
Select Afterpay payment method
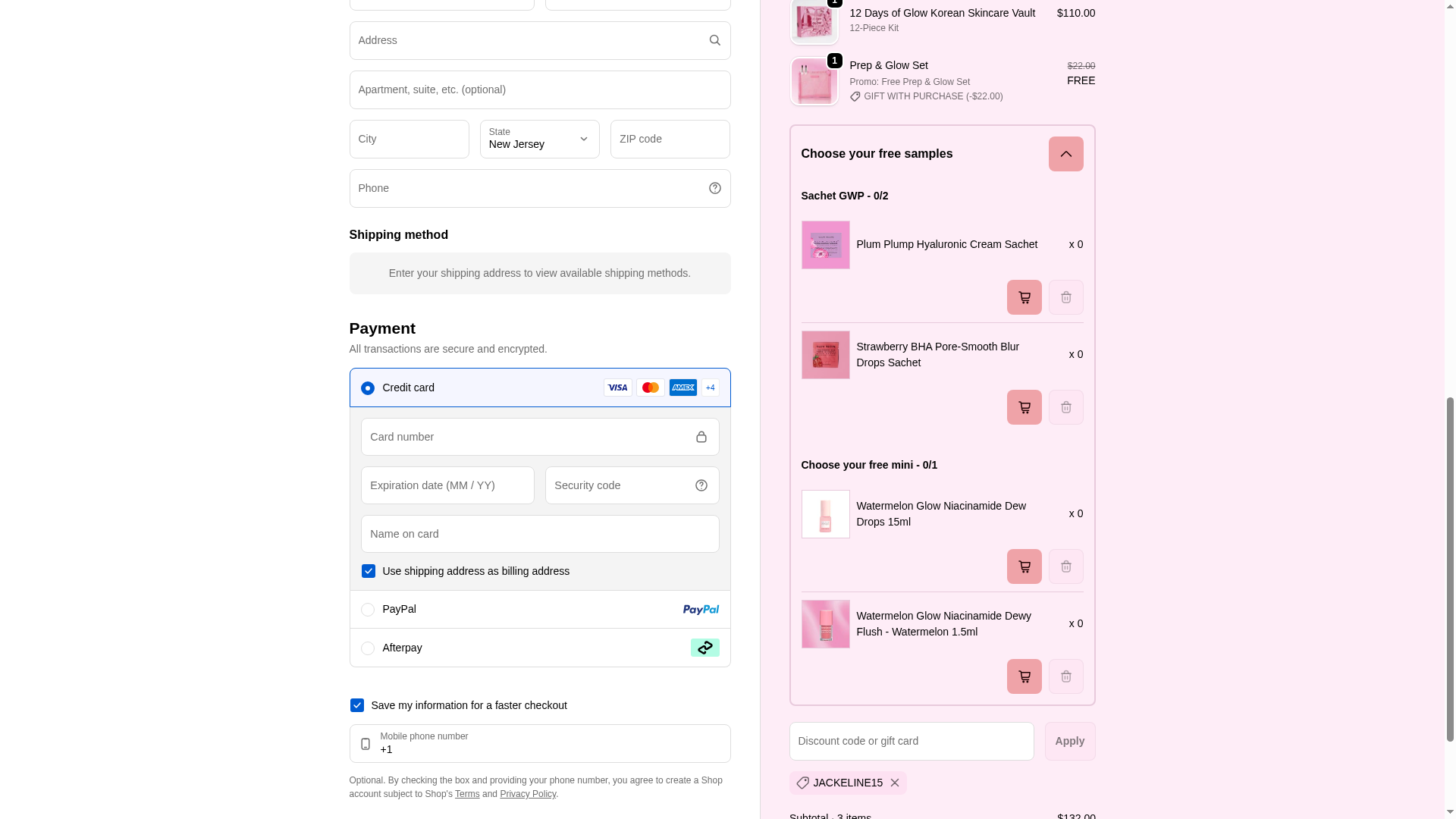[368, 648]
